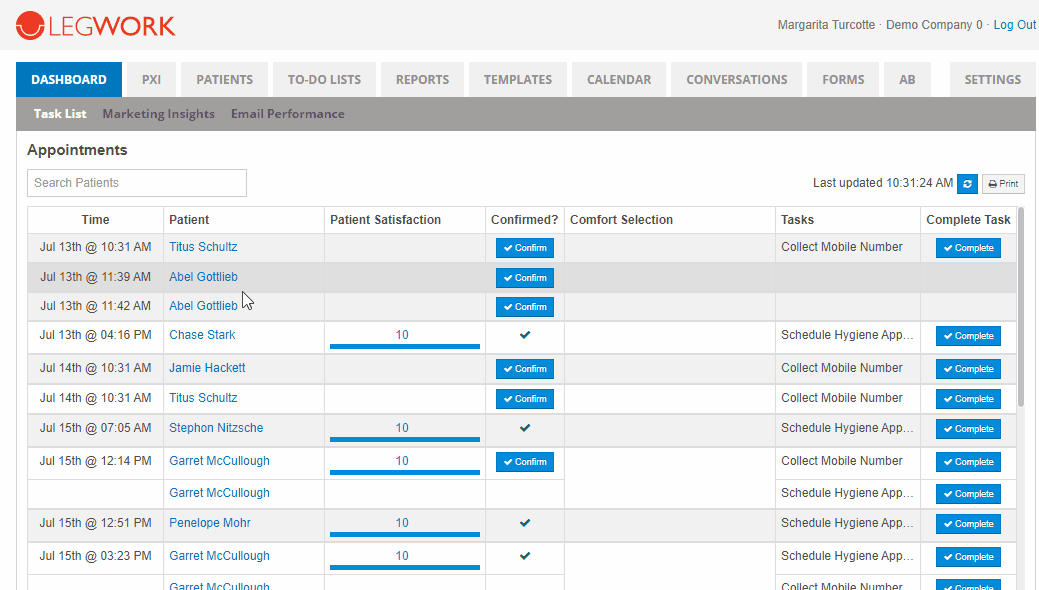The image size is (1039, 590).
Task: Confirm Jamie Hackett's appointment
Action: click(525, 369)
